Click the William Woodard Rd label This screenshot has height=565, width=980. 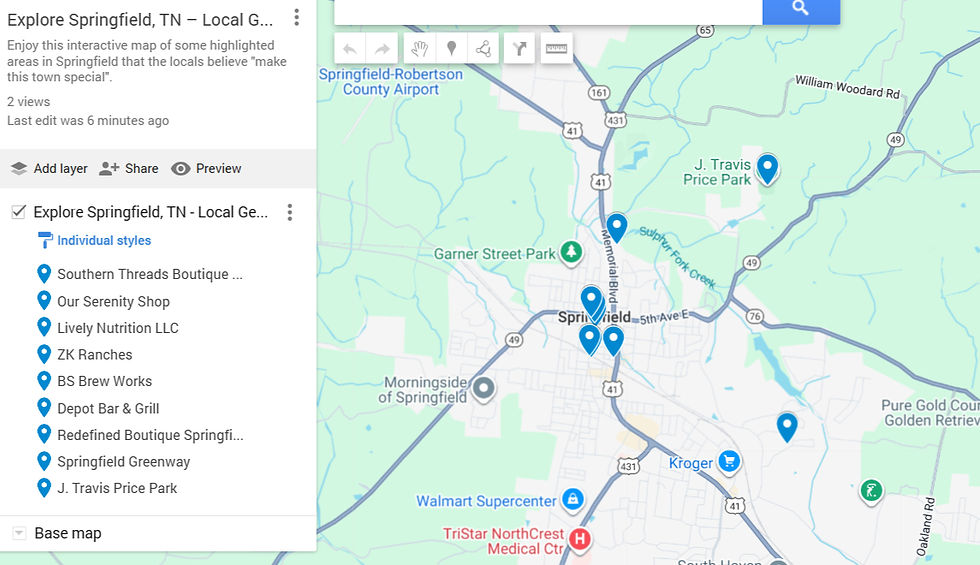point(848,88)
